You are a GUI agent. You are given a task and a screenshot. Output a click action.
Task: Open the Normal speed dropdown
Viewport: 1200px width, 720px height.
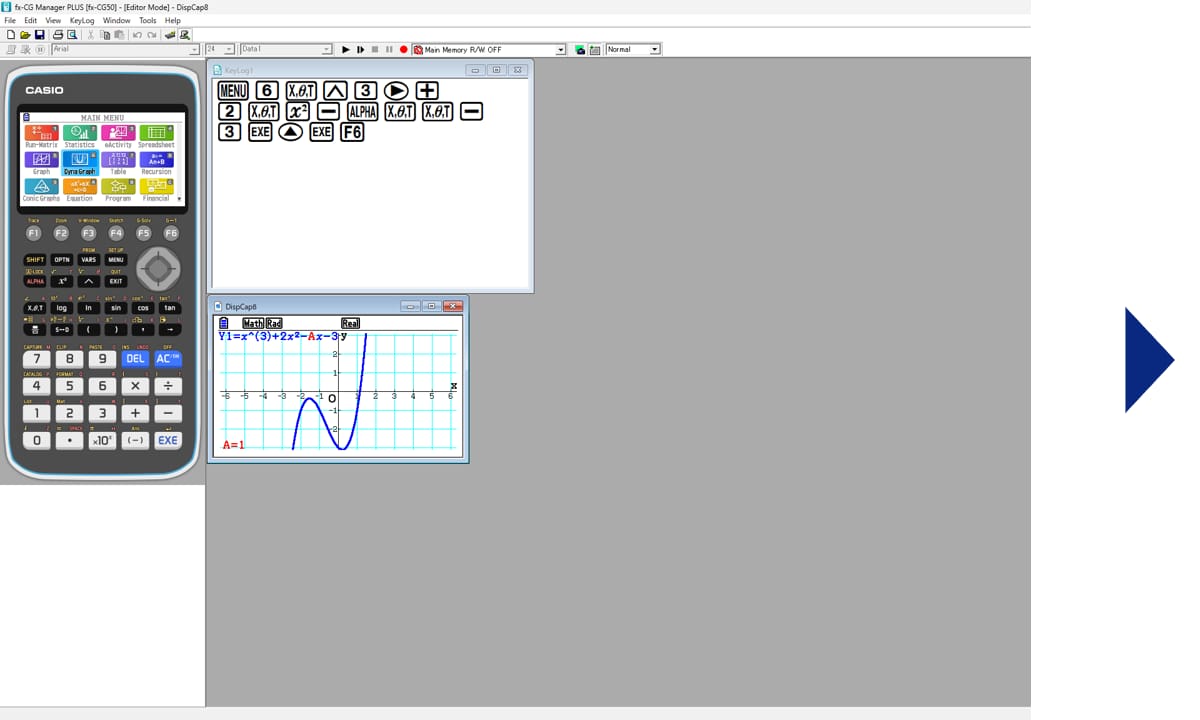(x=655, y=49)
